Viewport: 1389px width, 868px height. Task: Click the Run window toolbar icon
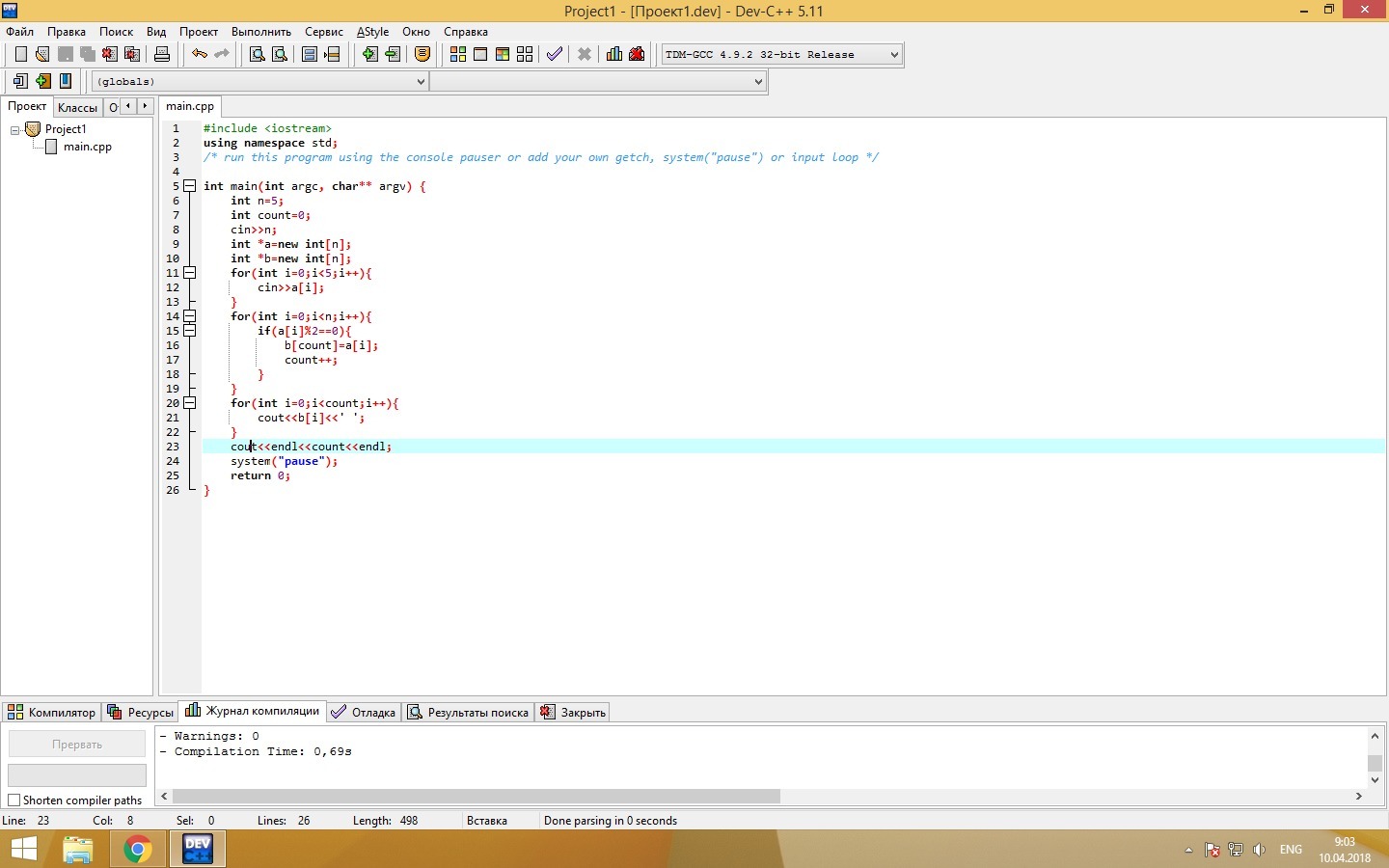tap(480, 55)
